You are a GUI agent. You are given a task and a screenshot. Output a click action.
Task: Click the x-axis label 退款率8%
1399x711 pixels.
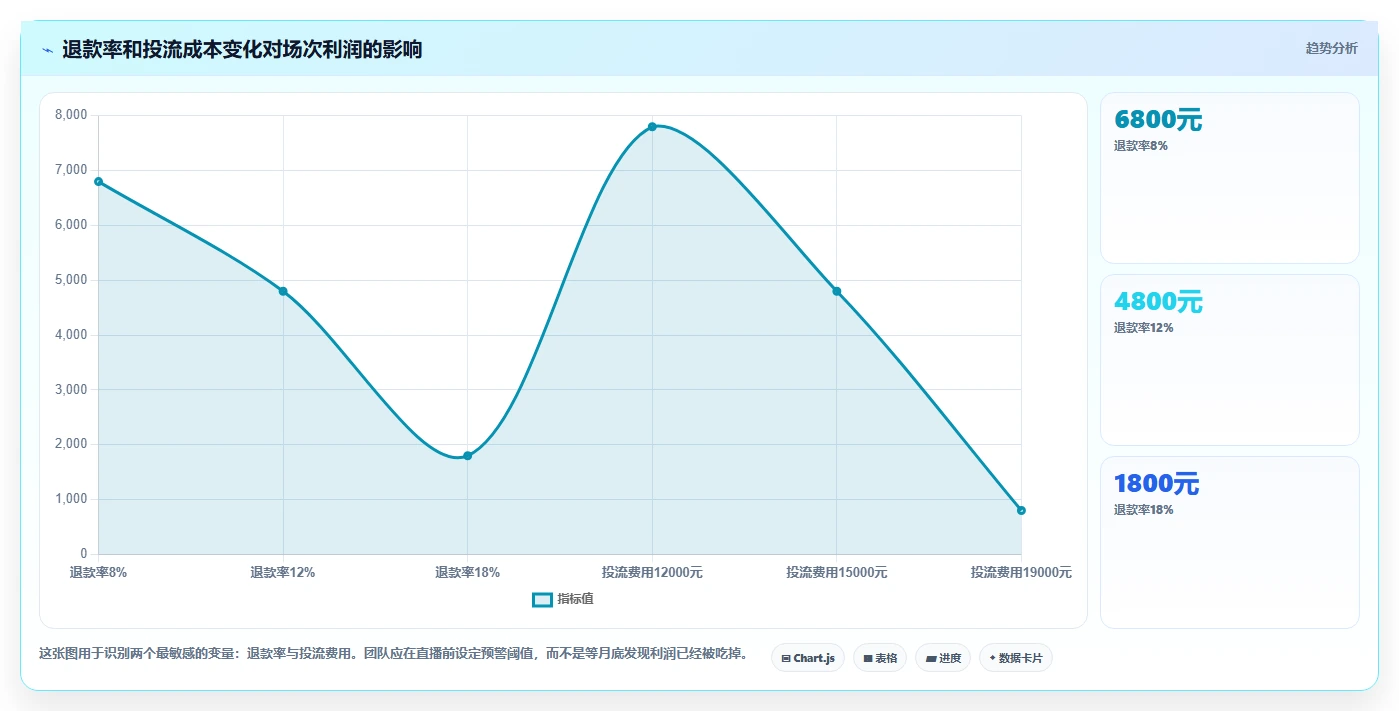point(98,573)
